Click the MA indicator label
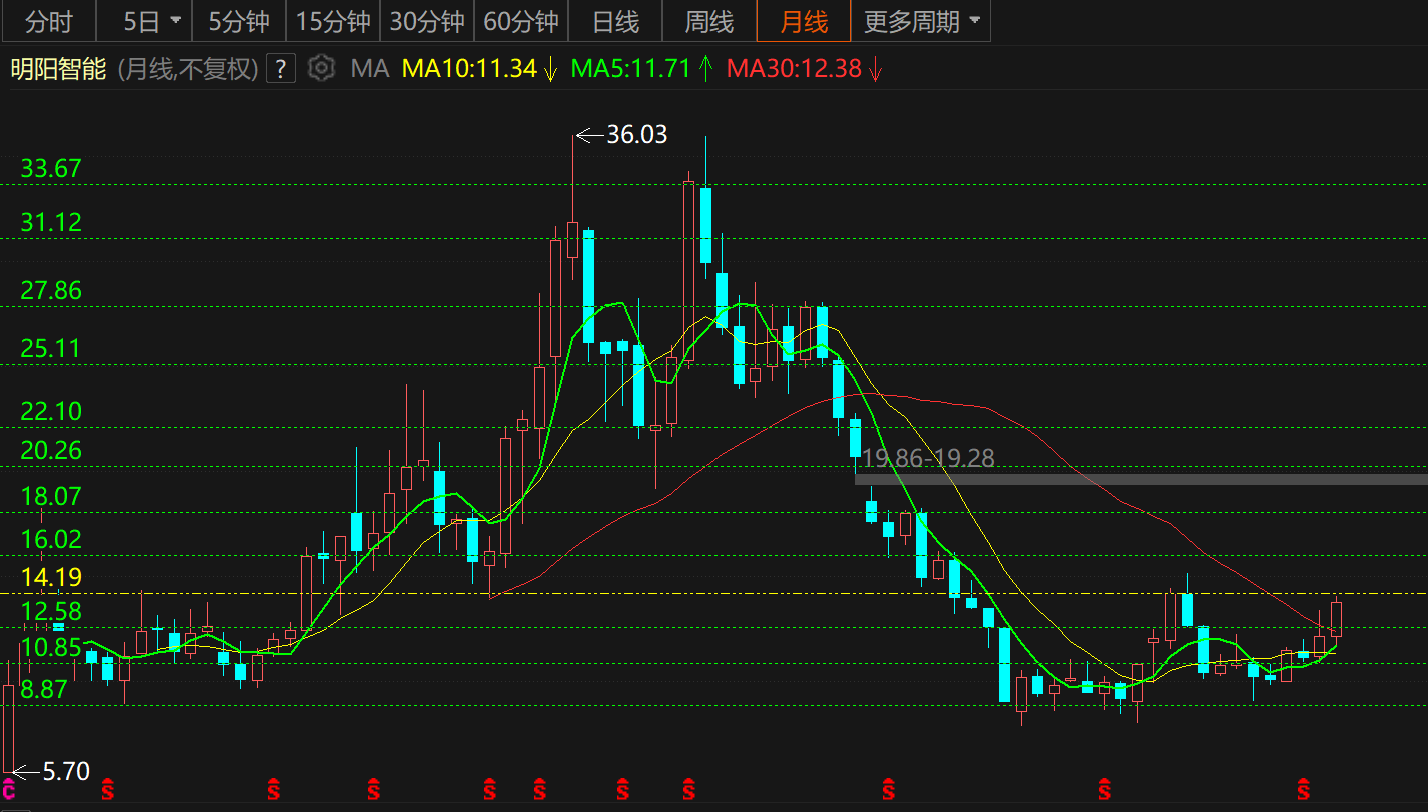Screen dimensions: 1428x812 (369, 69)
